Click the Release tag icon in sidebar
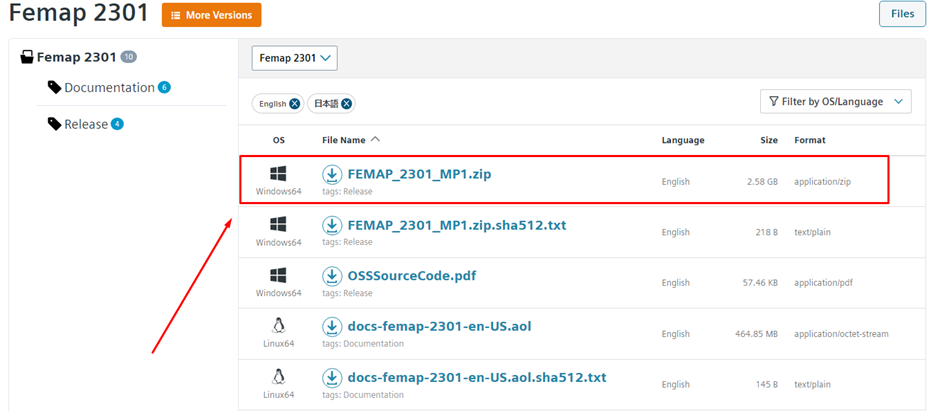This screenshot has height=411, width=940. 55,124
